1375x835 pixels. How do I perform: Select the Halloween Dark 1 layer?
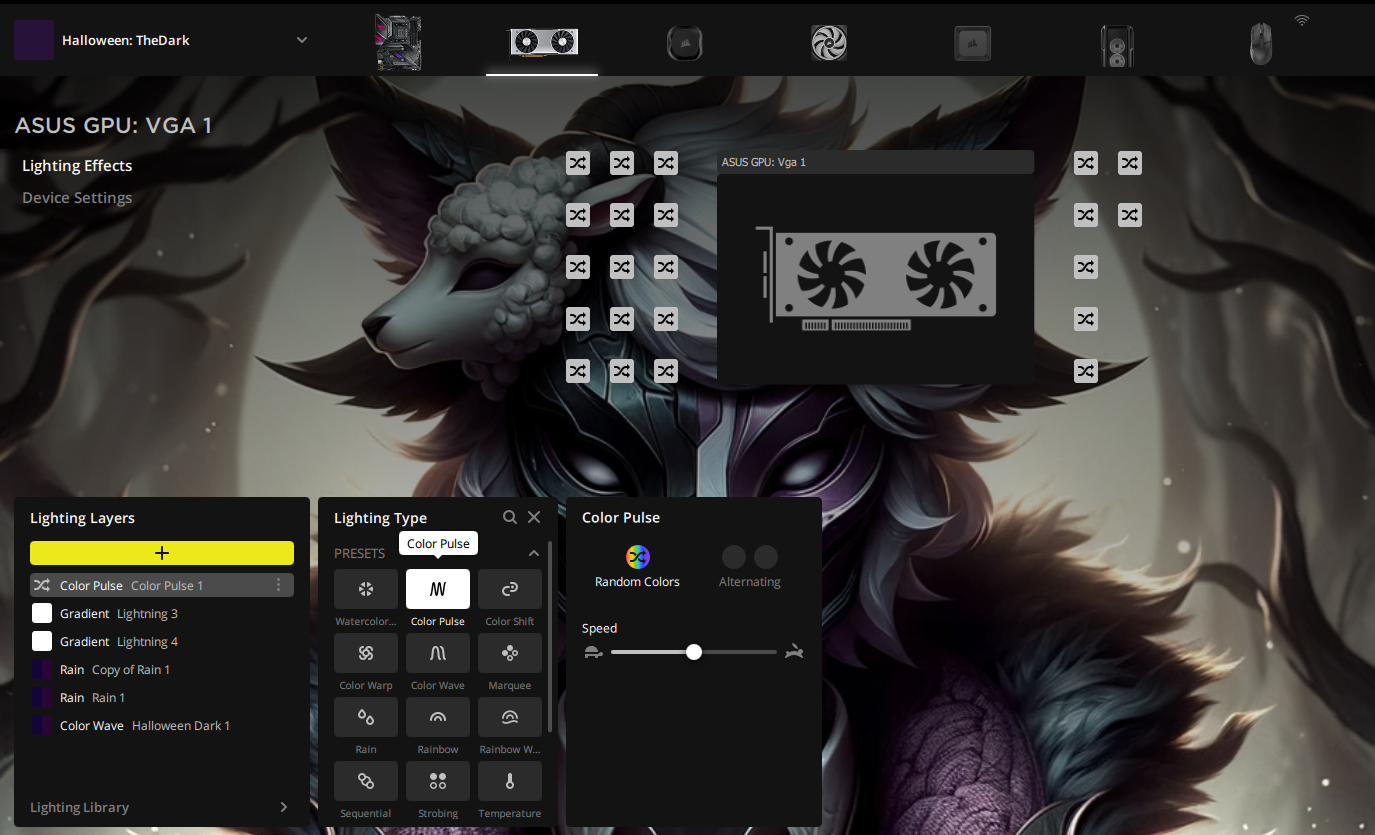click(x=162, y=725)
